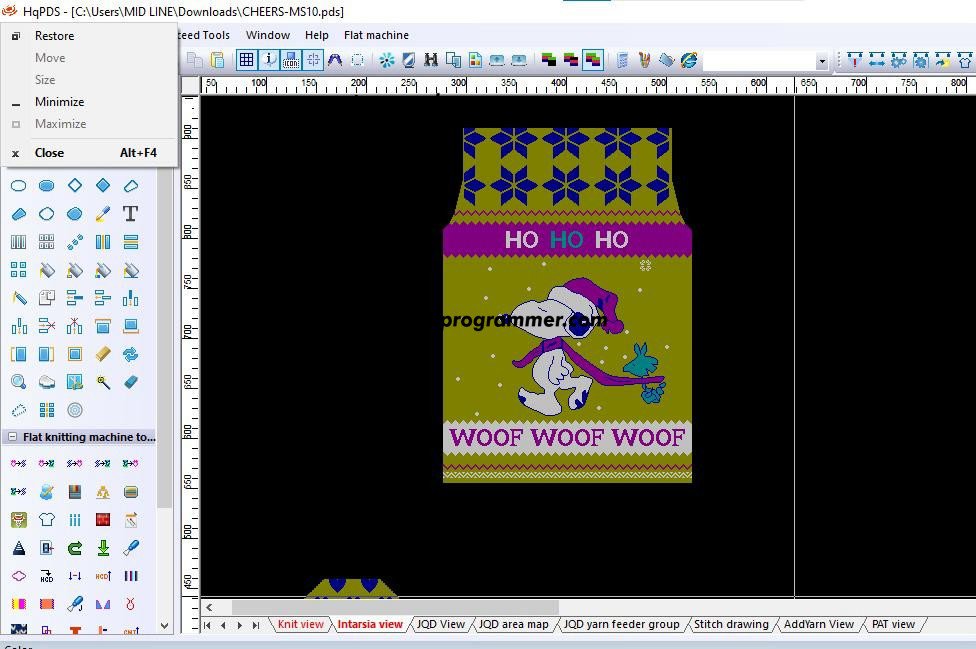Screen dimensions: 976x649
Task: Toggle the info 'i' toolbar button
Action: [x=269, y=60]
